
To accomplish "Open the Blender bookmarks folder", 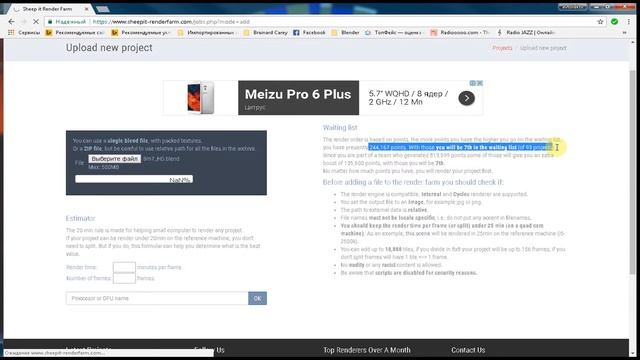I will click(345, 32).
